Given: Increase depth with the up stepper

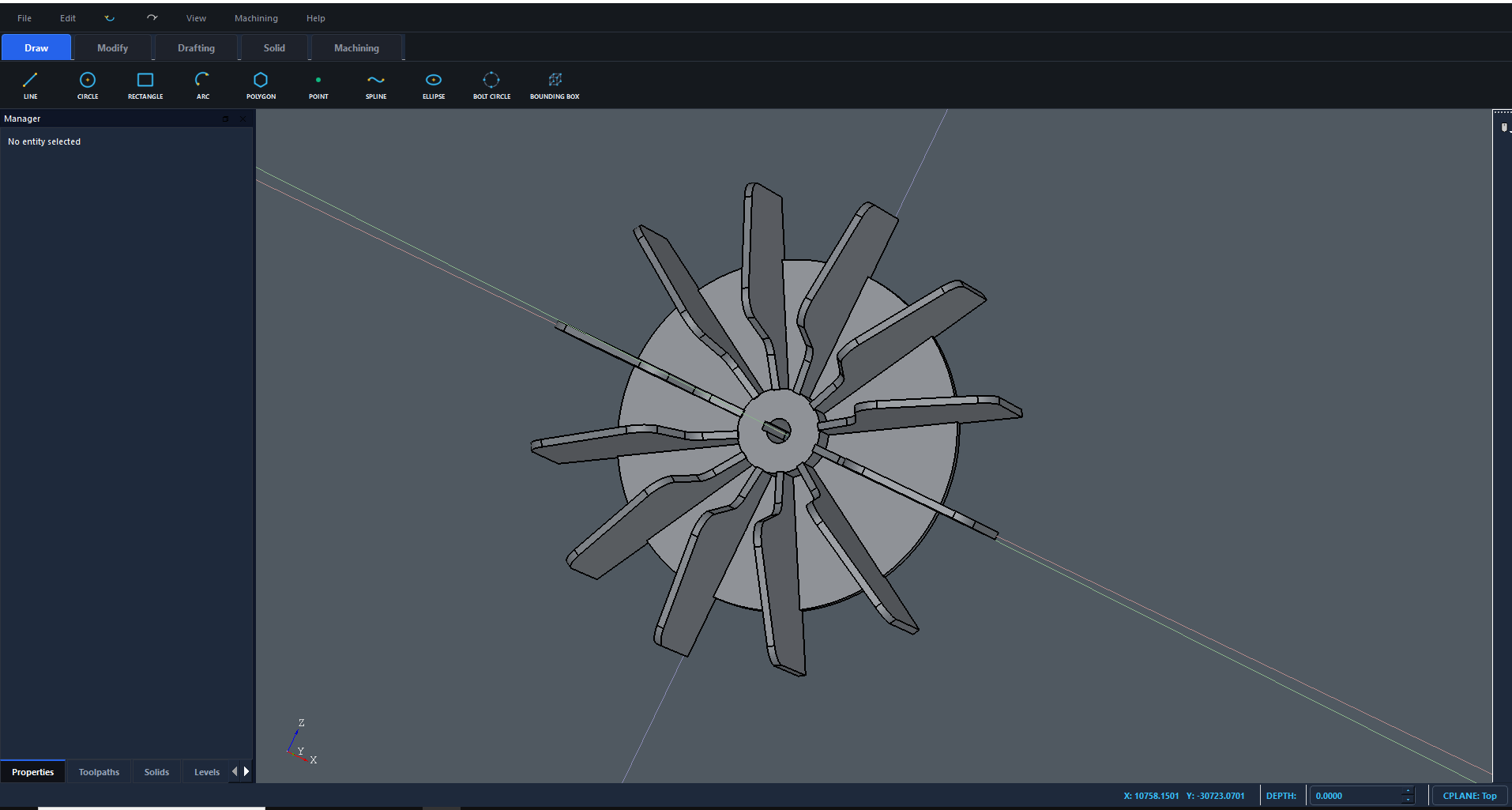Looking at the screenshot, I should (1408, 791).
